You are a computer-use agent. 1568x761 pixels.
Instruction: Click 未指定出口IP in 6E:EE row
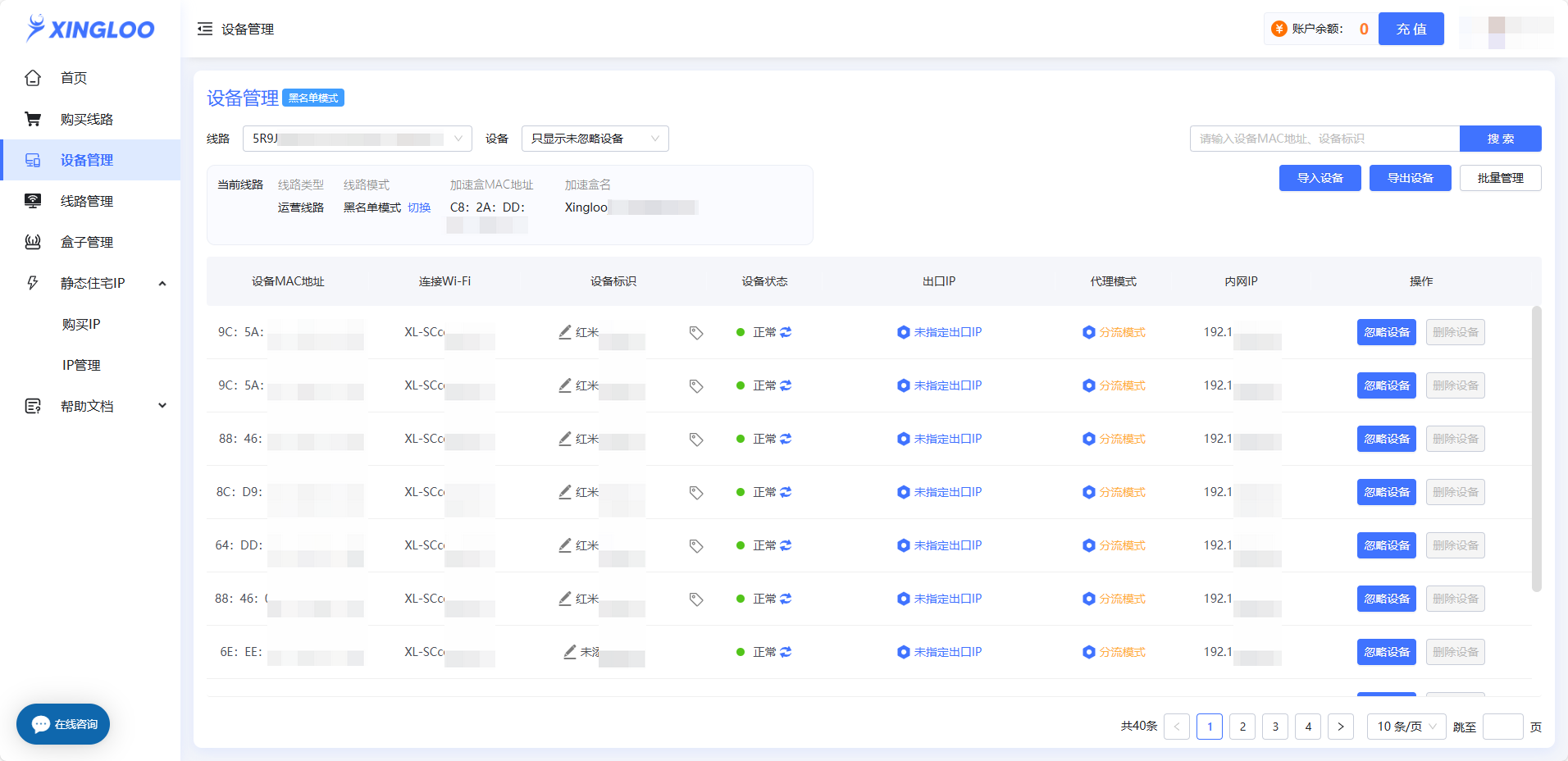coord(940,652)
